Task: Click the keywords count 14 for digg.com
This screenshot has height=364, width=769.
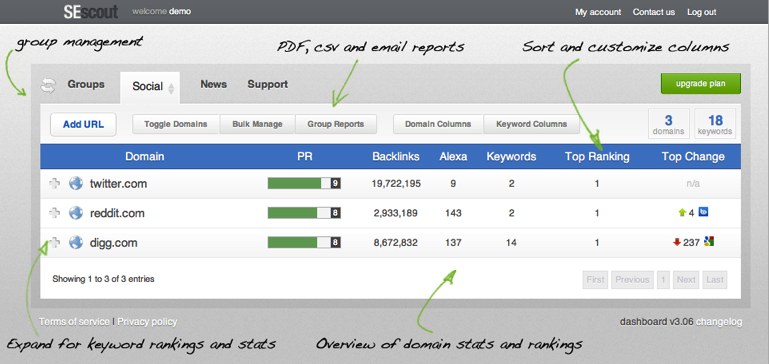Action: pyautogui.click(x=512, y=242)
